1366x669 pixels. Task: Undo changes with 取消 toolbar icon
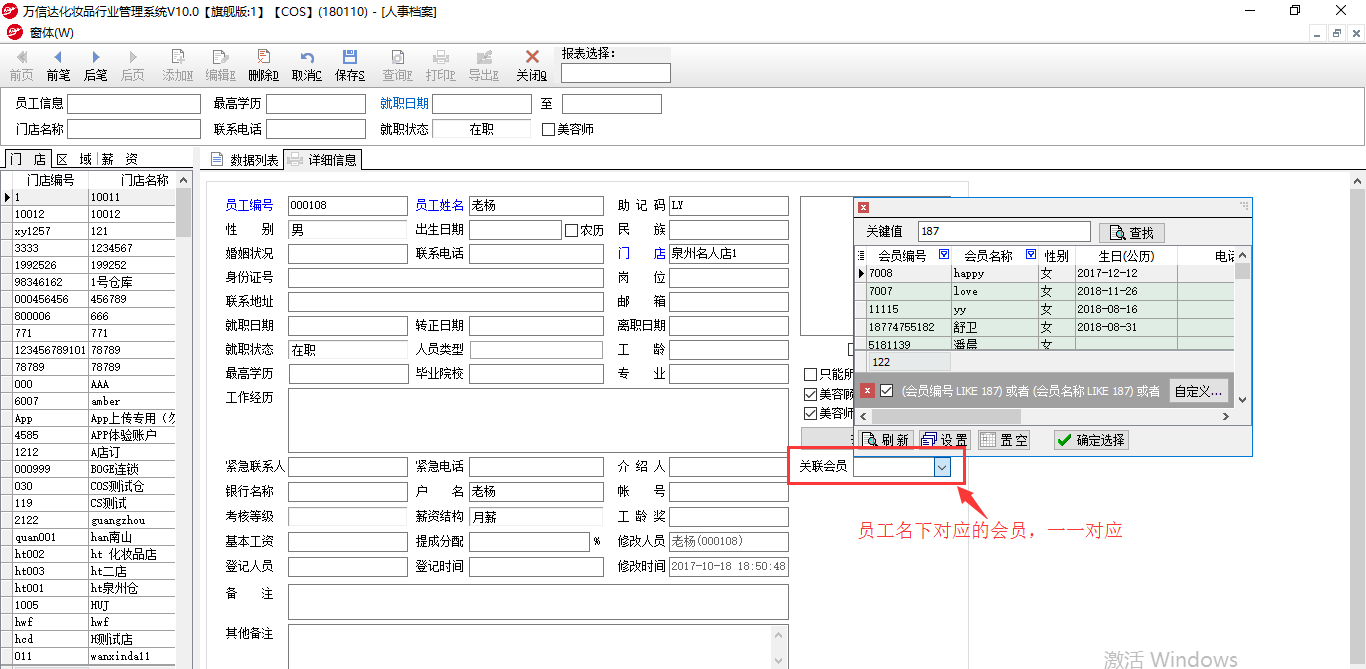(x=306, y=65)
